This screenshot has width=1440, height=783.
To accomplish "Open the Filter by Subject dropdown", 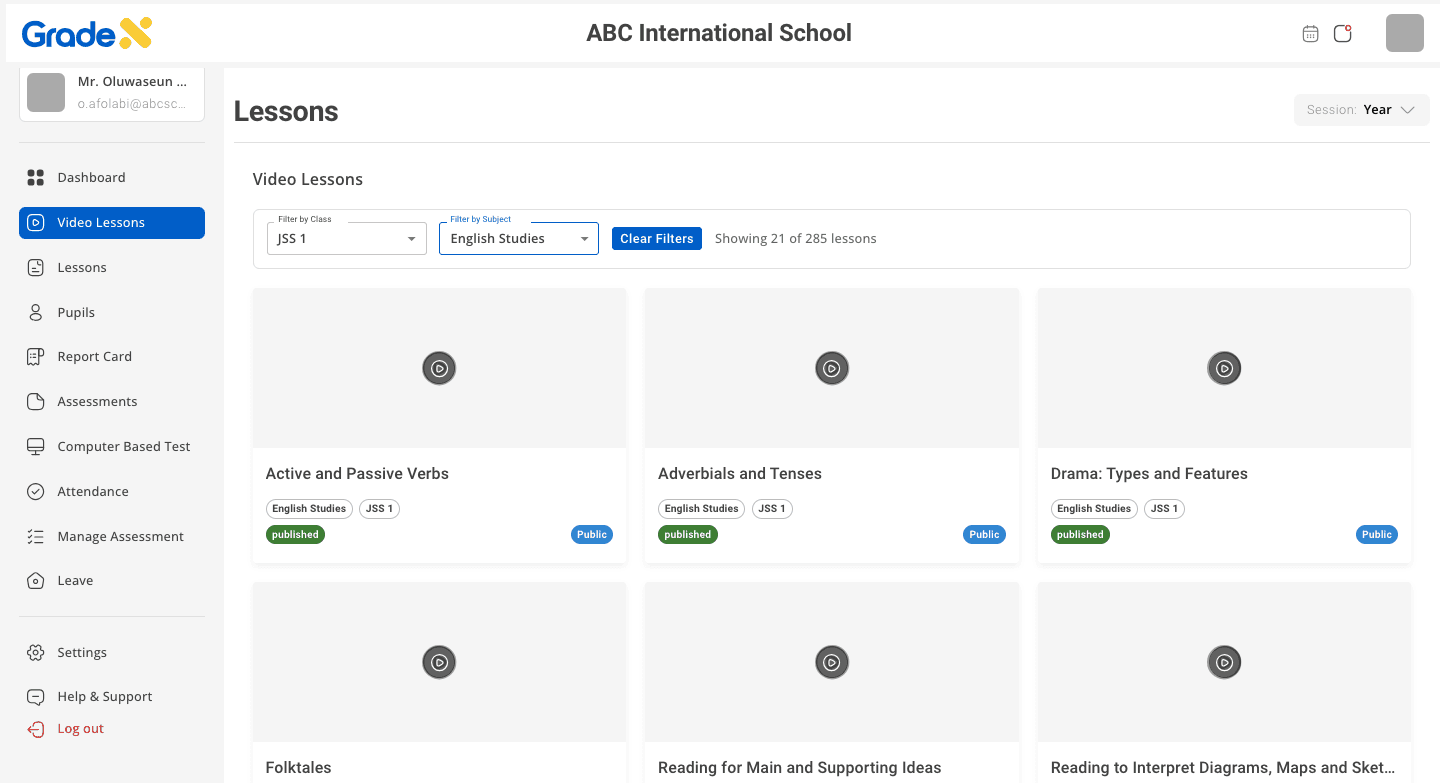I will point(518,239).
